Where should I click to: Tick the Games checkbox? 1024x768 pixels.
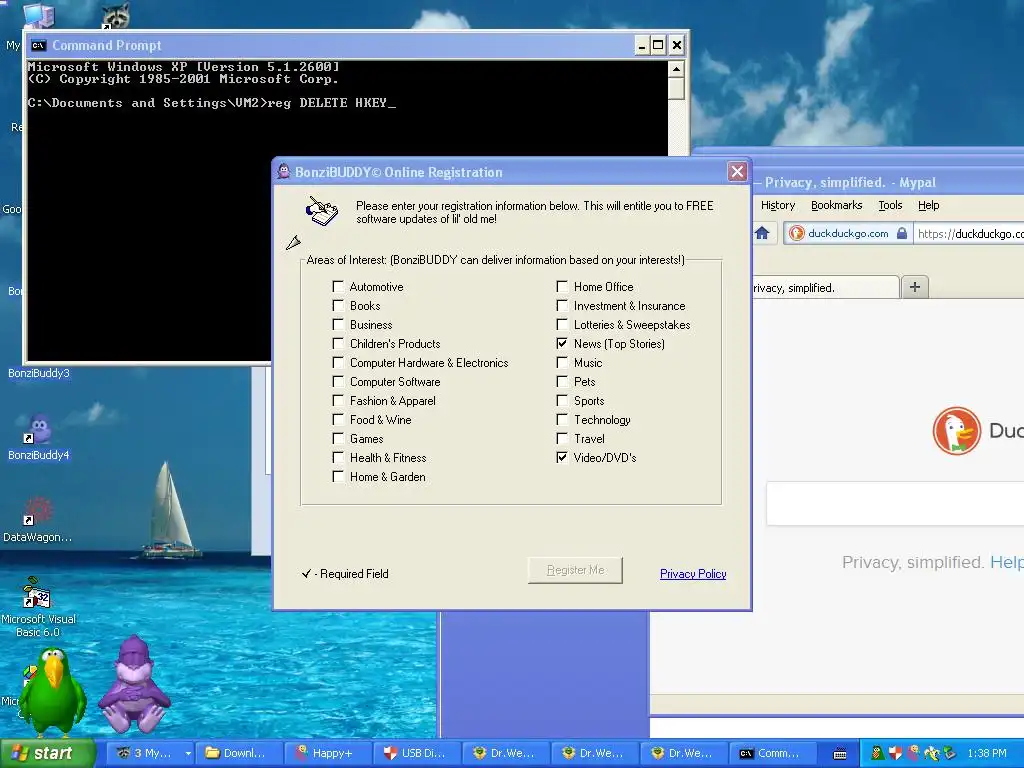pos(338,438)
